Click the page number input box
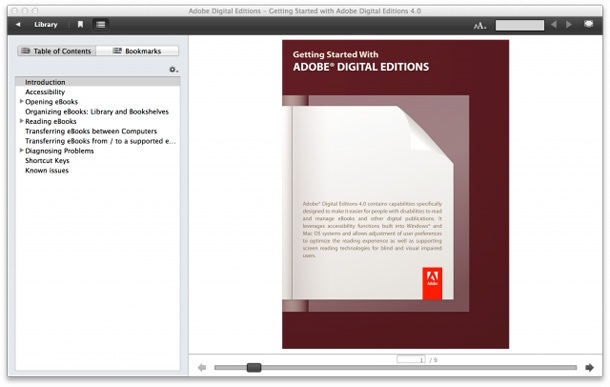Image resolution: width=610 pixels, height=387 pixels. coord(411,359)
